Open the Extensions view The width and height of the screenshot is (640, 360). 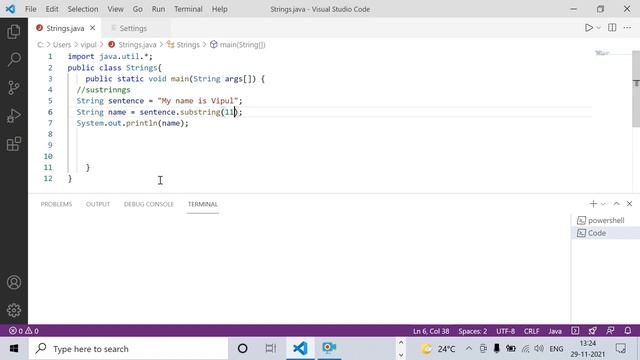pos(14,144)
